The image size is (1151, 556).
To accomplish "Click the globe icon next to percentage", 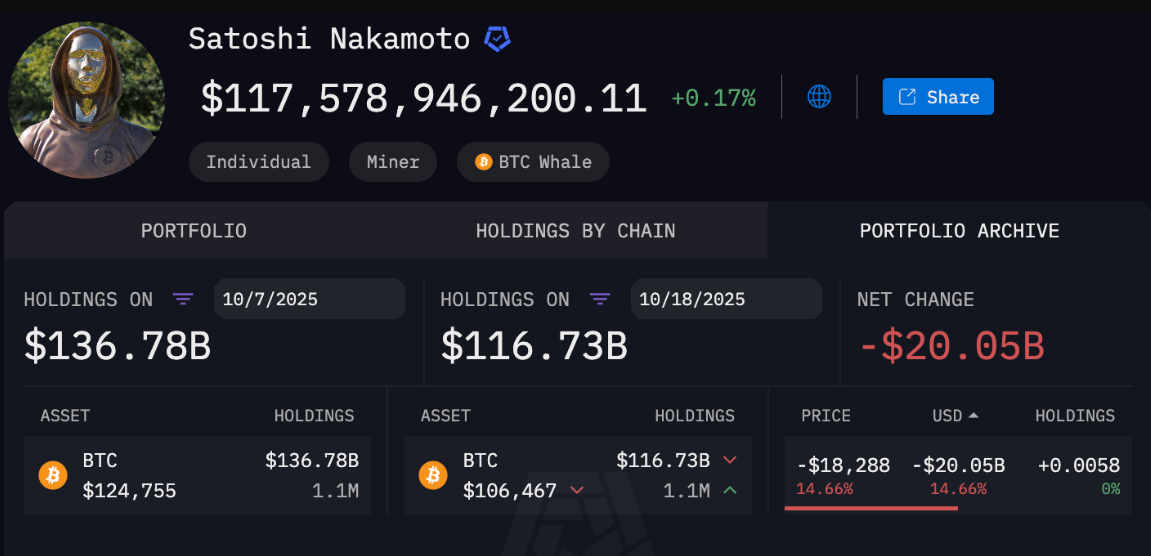I will [x=819, y=97].
